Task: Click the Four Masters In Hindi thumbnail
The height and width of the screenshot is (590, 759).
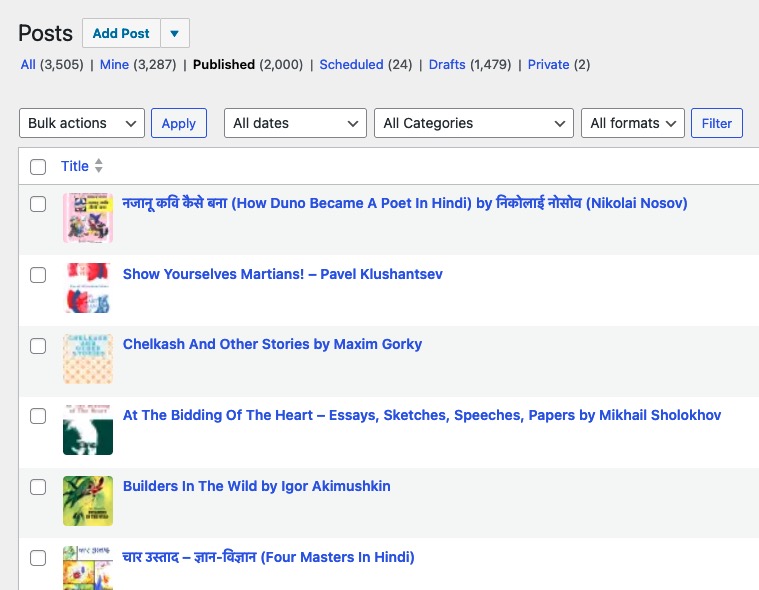Action: click(88, 567)
